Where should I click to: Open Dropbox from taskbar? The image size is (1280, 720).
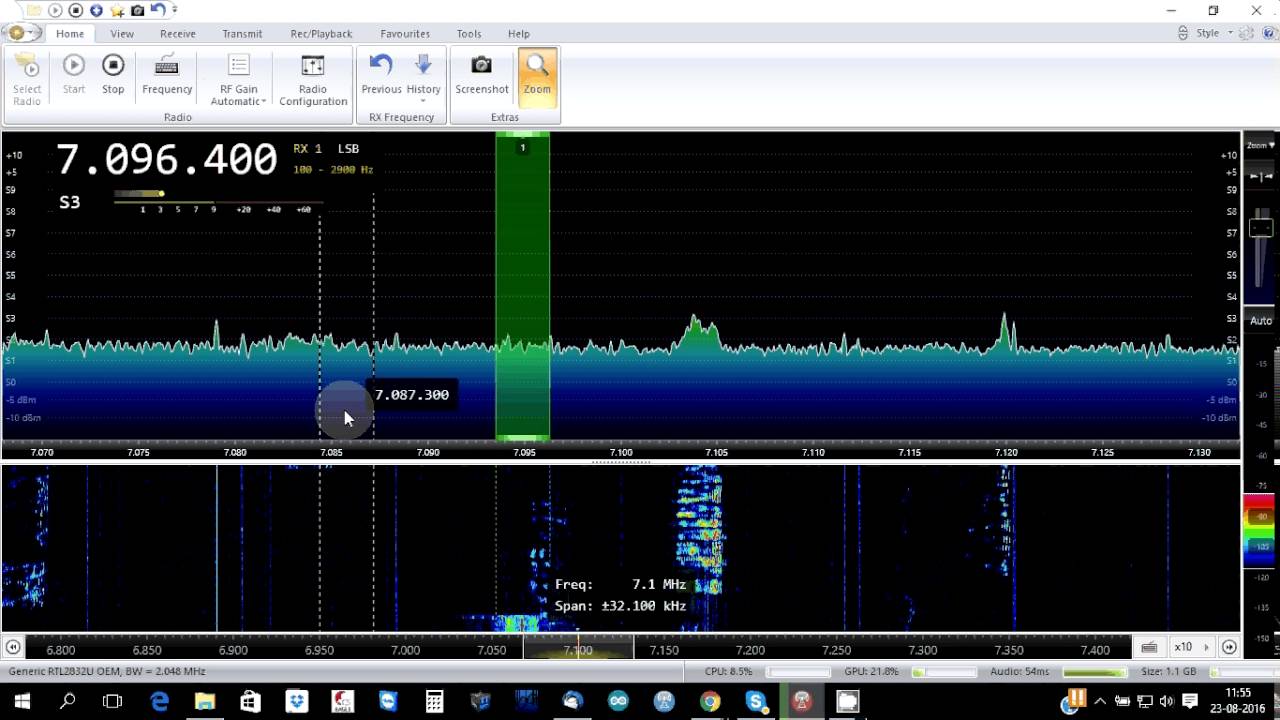pyautogui.click(x=297, y=702)
